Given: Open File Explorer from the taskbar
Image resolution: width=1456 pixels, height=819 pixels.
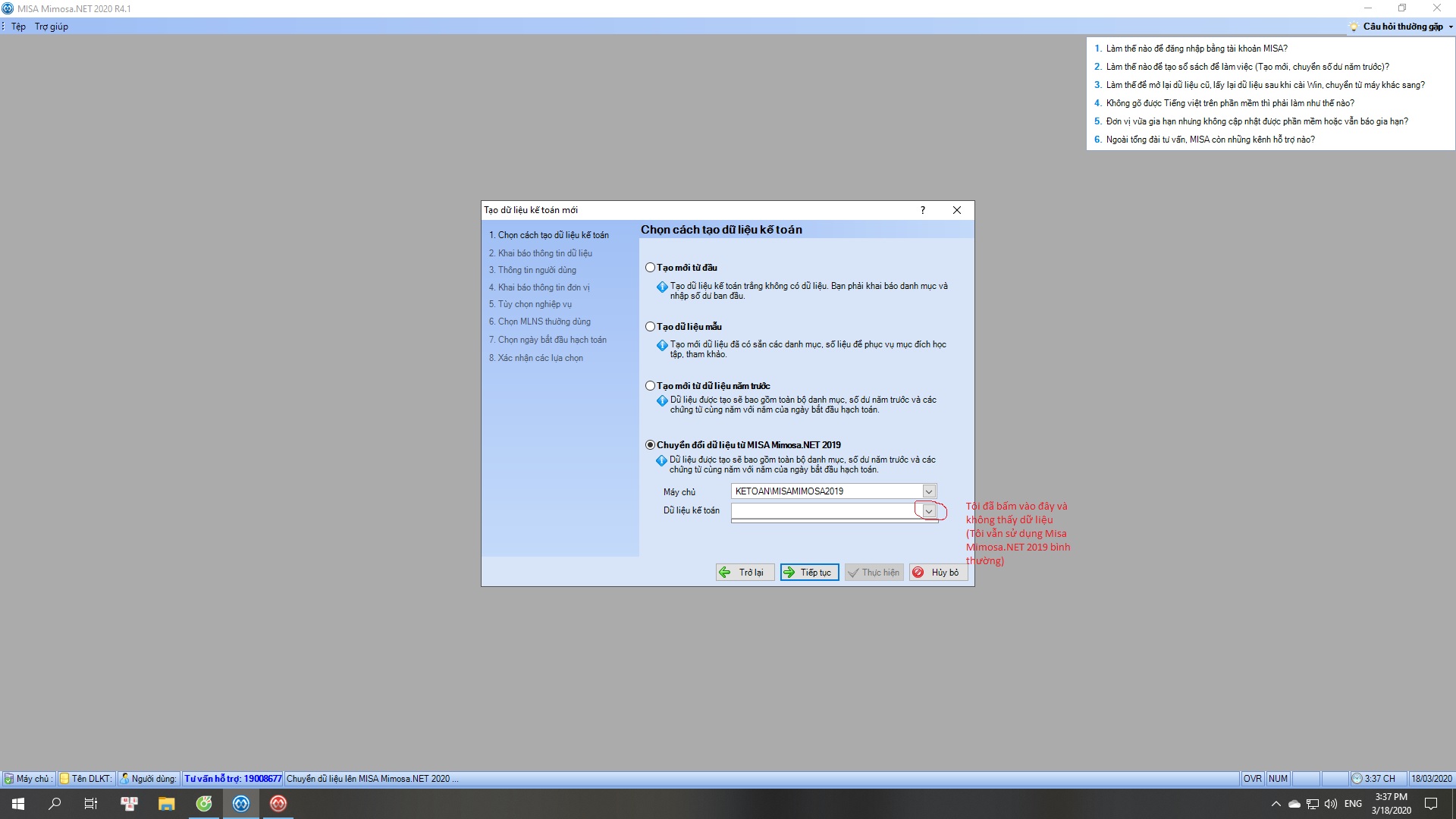Looking at the screenshot, I should coord(166,804).
